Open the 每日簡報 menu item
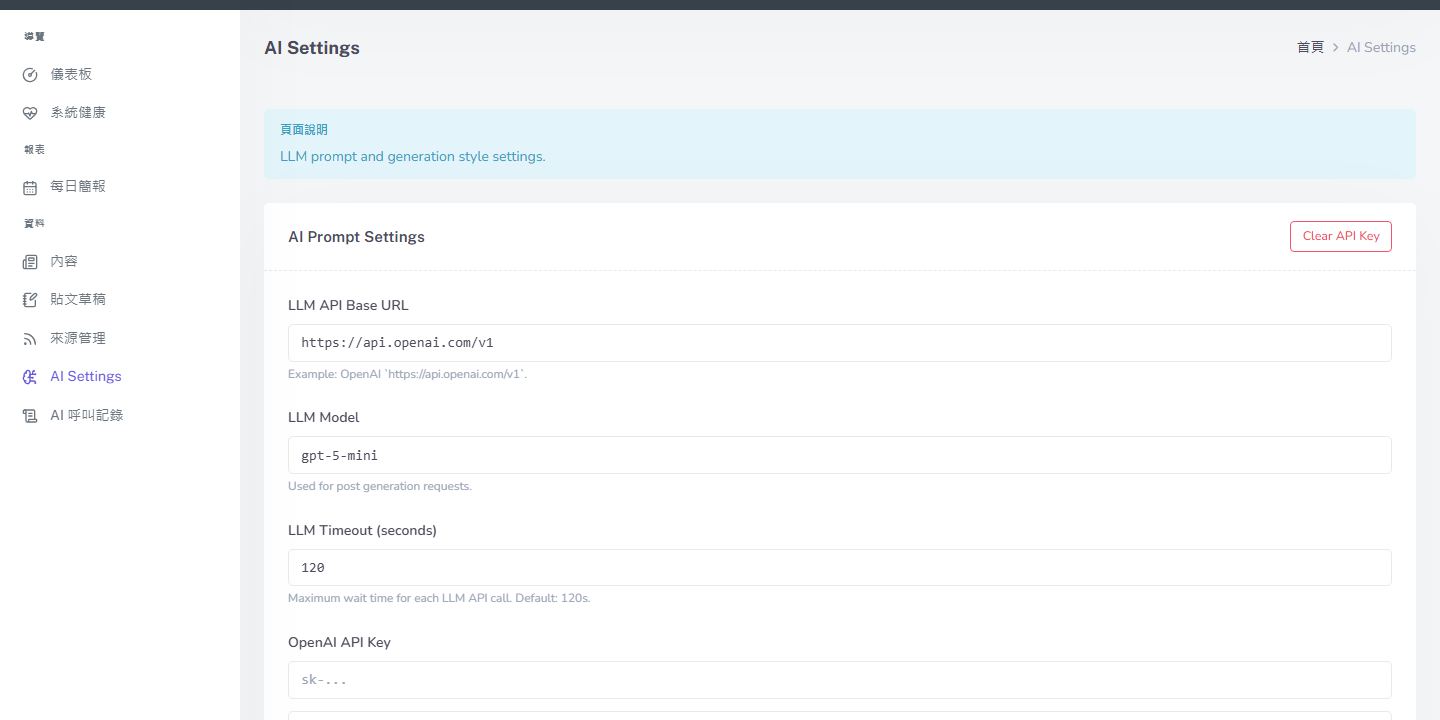 tap(78, 187)
